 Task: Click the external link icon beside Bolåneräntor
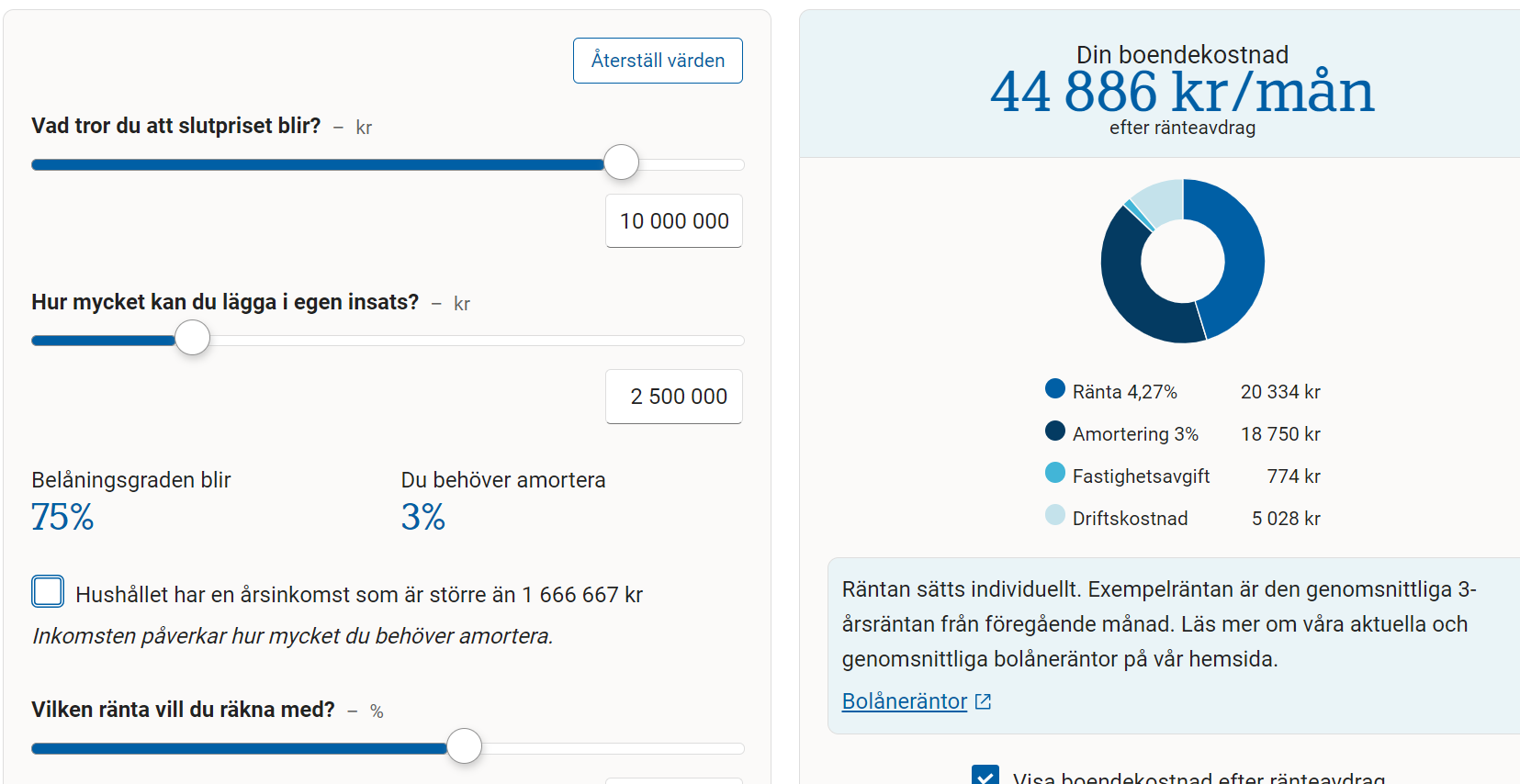pyautogui.click(x=984, y=701)
